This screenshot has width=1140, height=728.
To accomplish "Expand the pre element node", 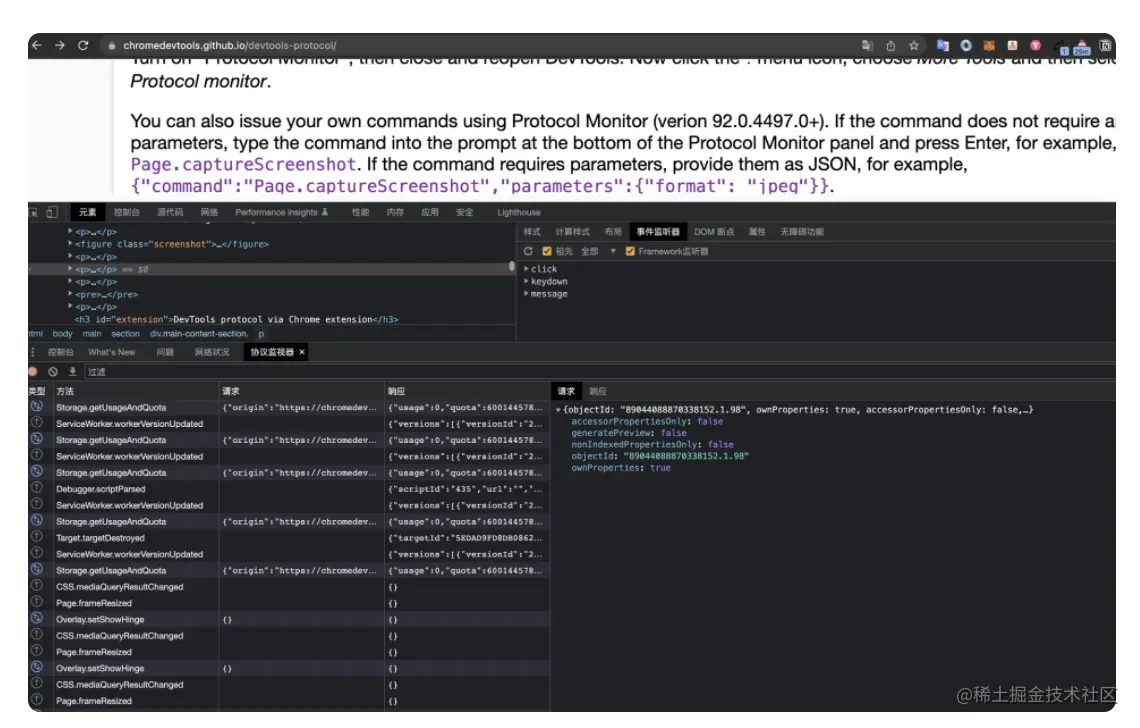I will click(71, 295).
